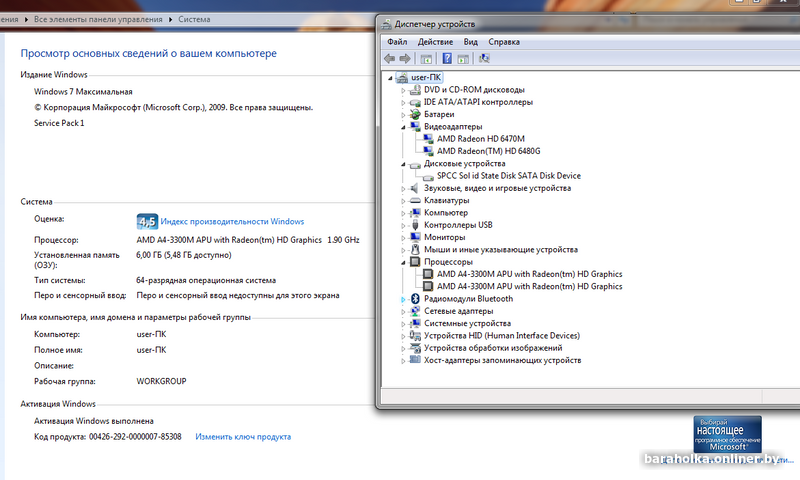800x480 pixels.
Task: Click the Help question-mark toolbar icon
Action: pyautogui.click(x=447, y=59)
